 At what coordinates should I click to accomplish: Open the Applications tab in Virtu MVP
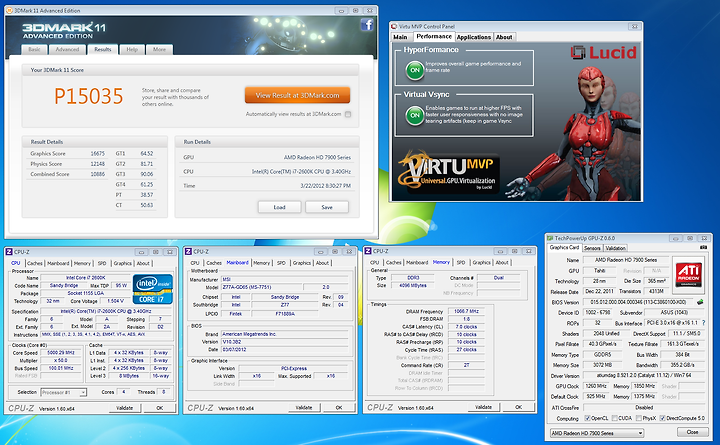click(474, 37)
